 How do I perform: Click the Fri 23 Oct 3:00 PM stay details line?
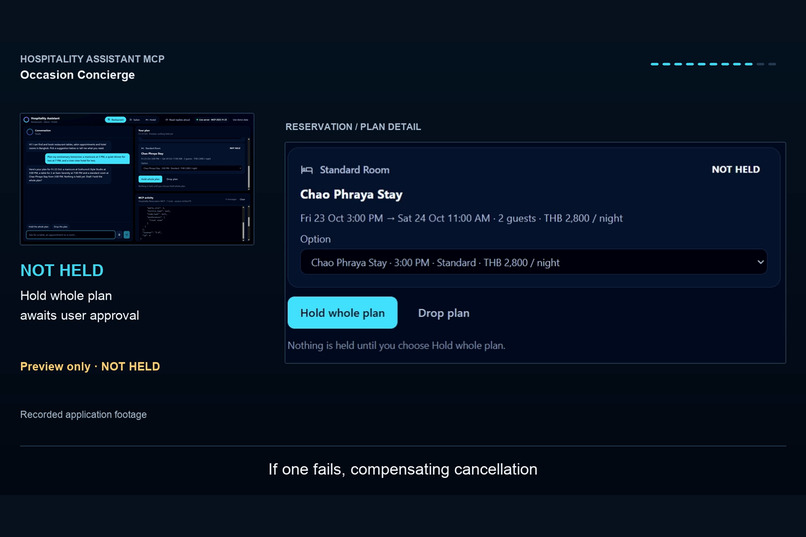[461, 218]
